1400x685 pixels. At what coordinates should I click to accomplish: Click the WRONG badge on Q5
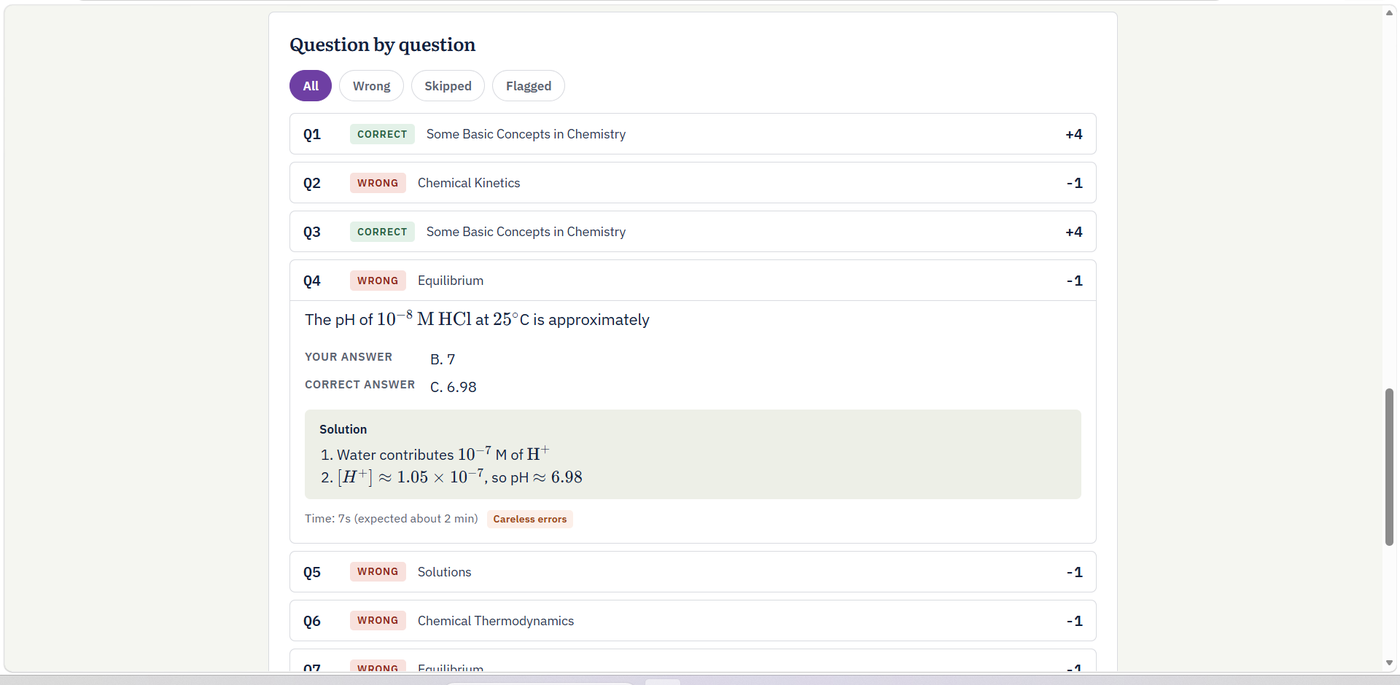tap(378, 572)
